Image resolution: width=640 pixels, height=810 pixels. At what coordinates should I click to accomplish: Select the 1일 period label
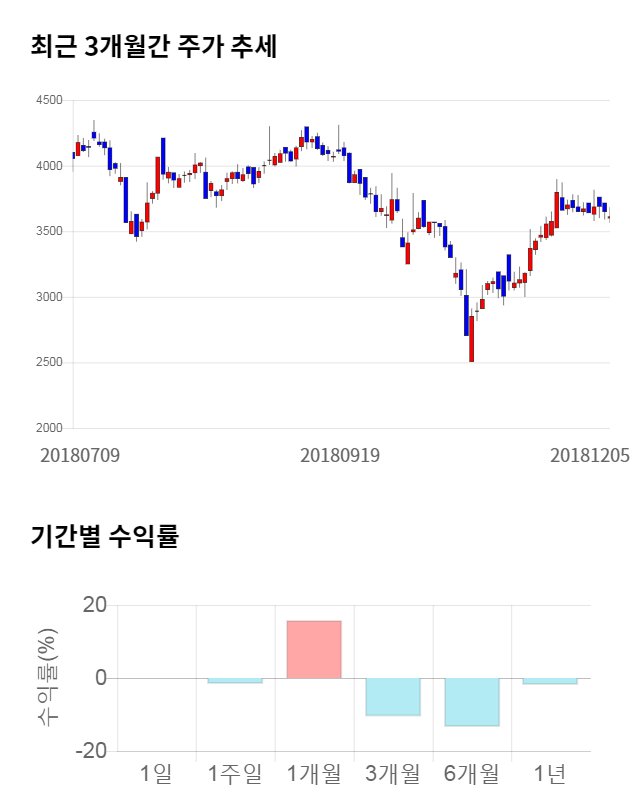(x=156, y=773)
